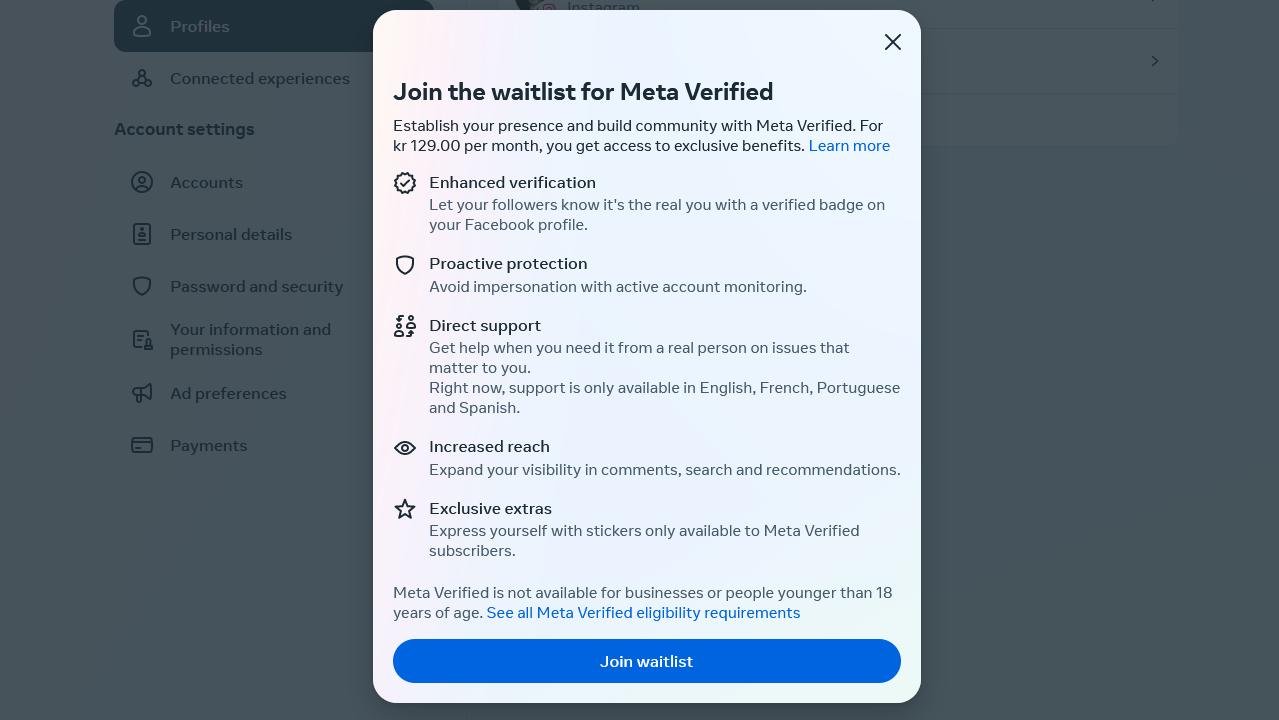
Task: Click the Direct support people icon
Action: pos(405,326)
